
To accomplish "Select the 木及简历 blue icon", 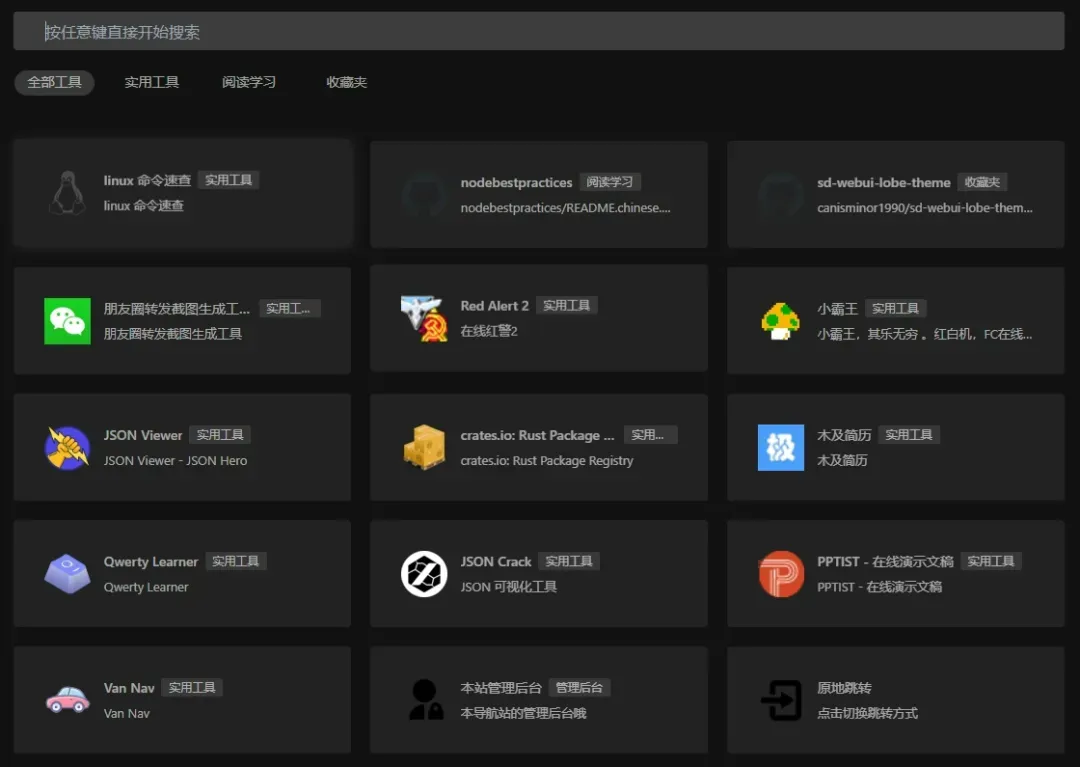I will (x=781, y=445).
